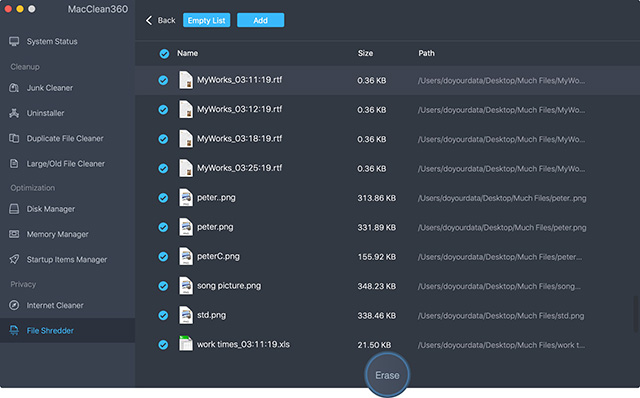This screenshot has width=640, height=398.
Task: Click the 155.92 KB size value
Action: point(376,257)
